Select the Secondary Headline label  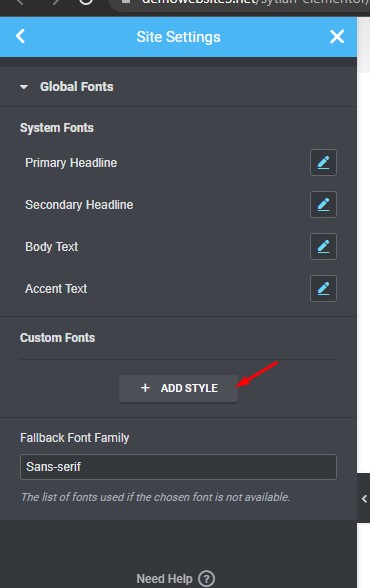(x=79, y=205)
